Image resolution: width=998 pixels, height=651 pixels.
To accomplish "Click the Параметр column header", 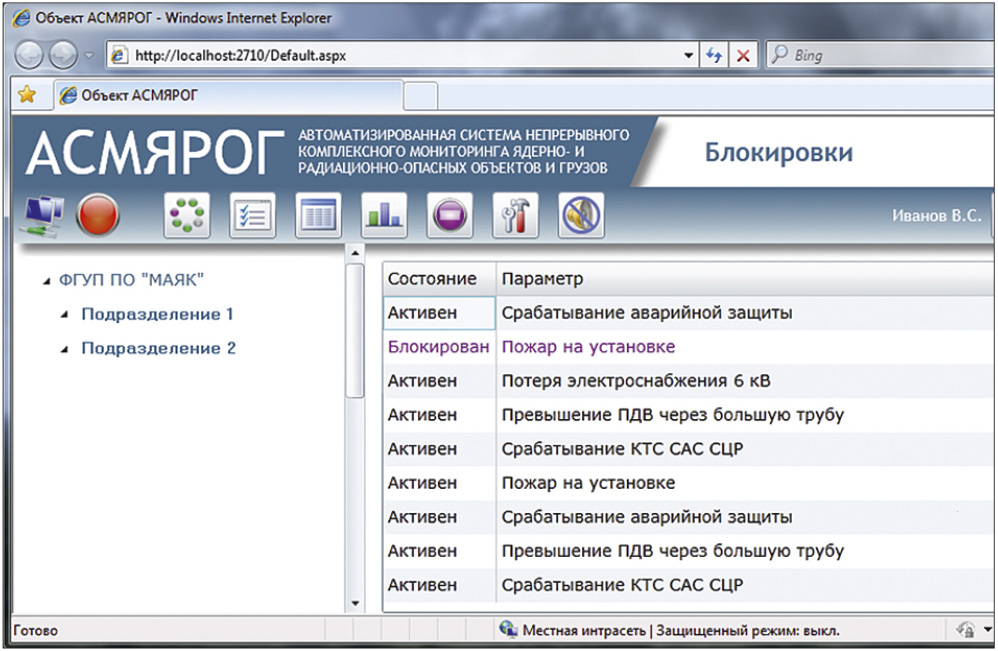I will click(746, 279).
